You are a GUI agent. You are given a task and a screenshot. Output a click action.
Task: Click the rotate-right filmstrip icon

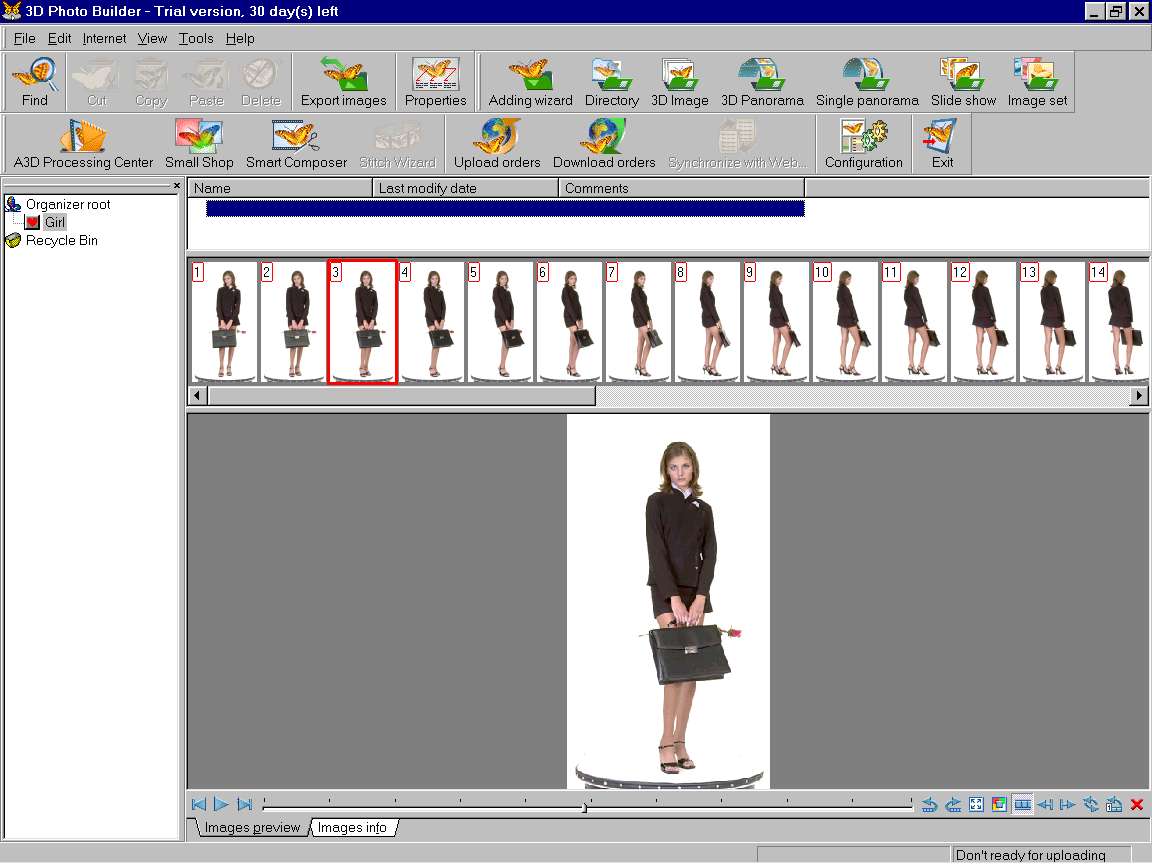(x=953, y=804)
